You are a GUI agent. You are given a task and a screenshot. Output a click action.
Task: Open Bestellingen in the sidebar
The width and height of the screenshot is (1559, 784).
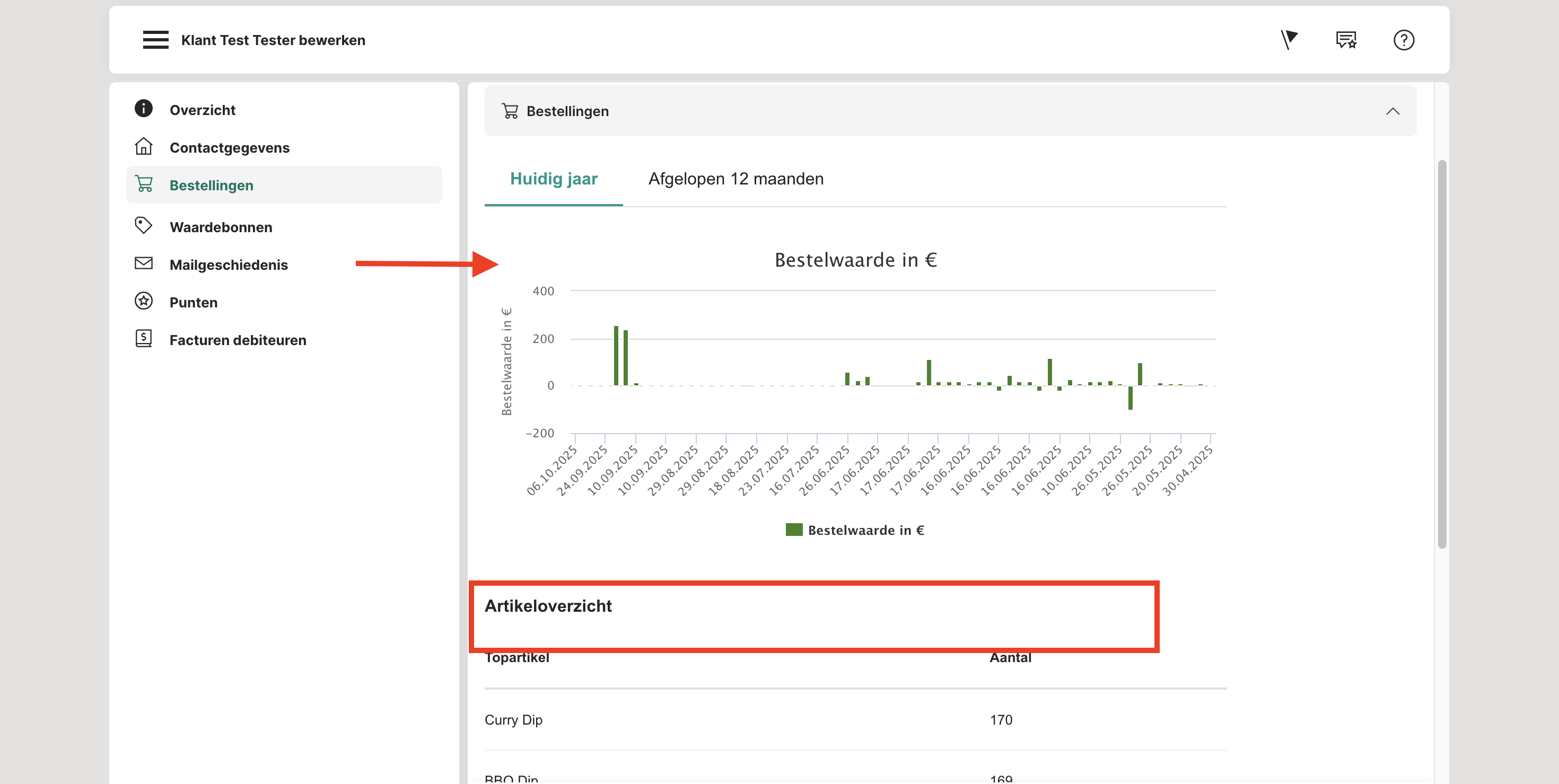click(x=211, y=185)
